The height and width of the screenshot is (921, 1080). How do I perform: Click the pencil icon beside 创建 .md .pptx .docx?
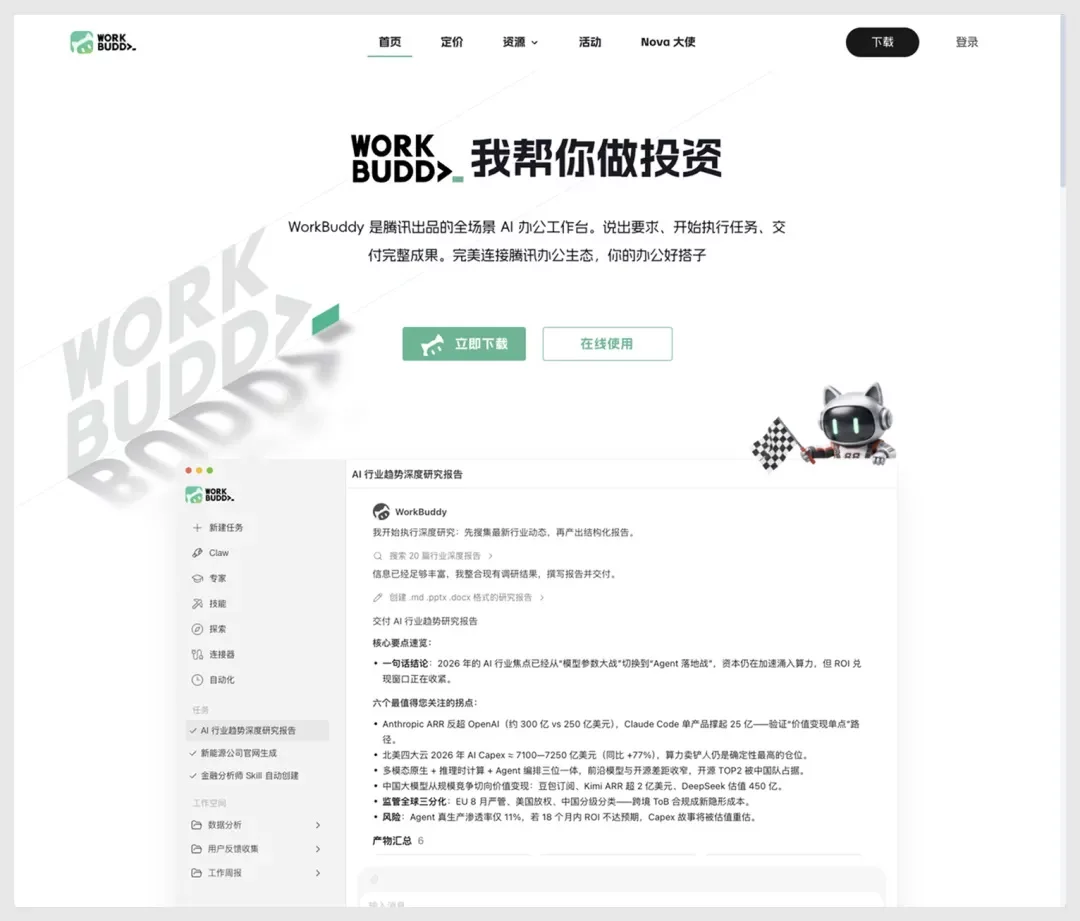coord(377,597)
